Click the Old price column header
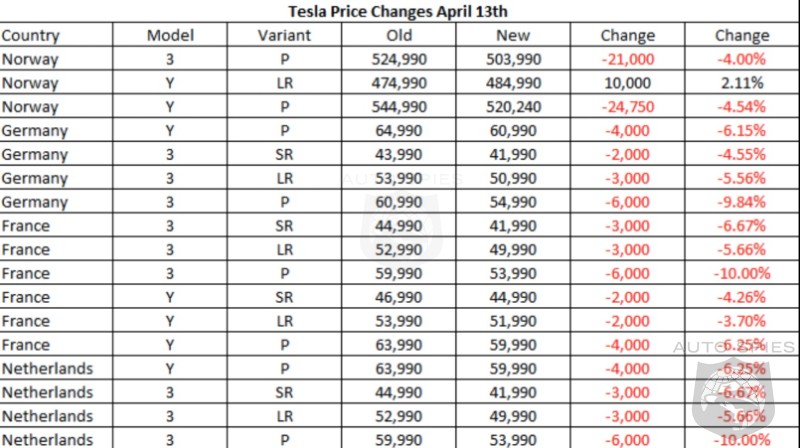 (399, 35)
